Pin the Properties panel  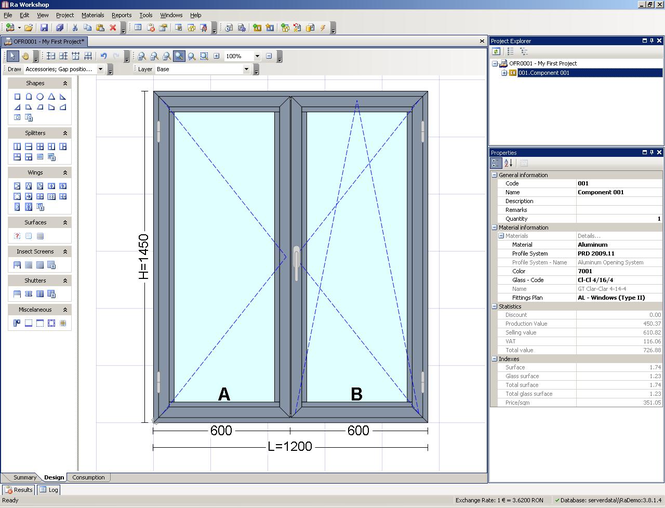[x=649, y=153]
